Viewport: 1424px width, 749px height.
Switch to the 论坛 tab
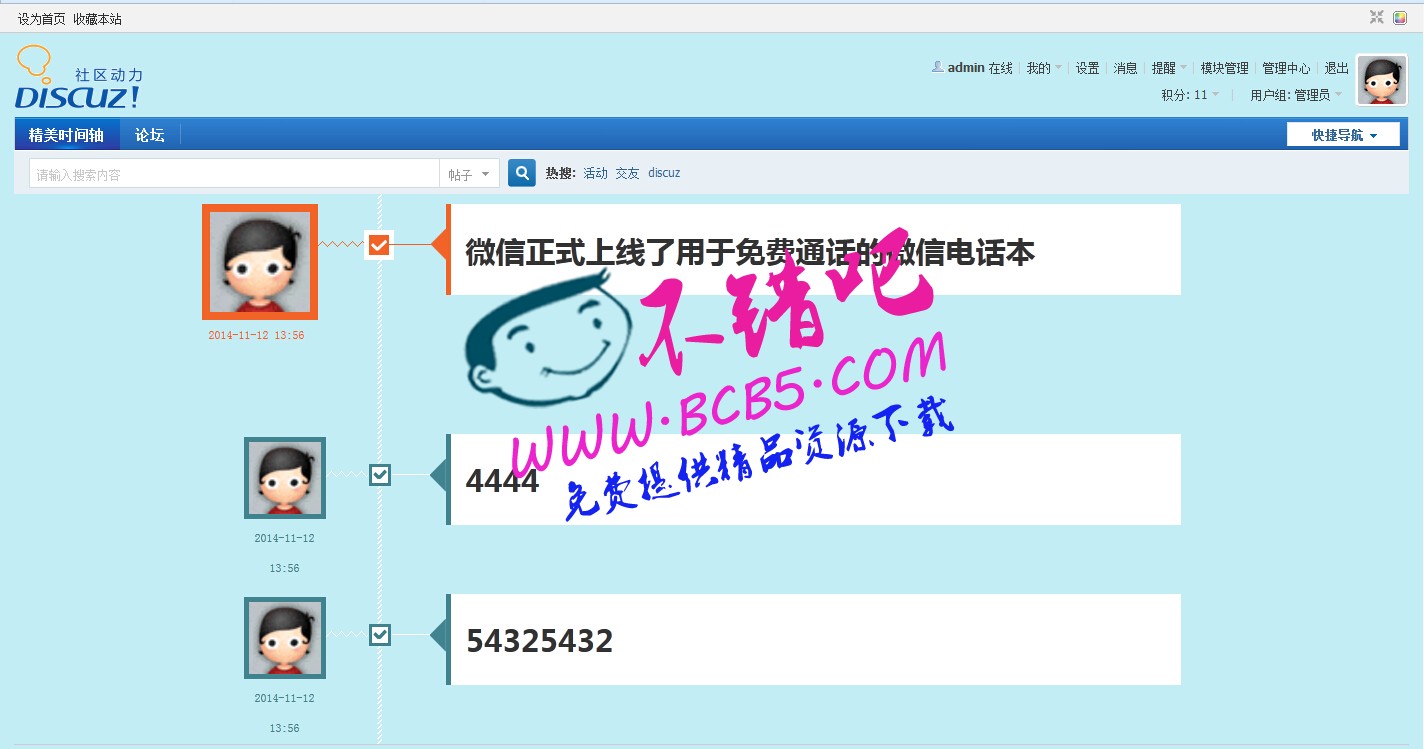[150, 135]
